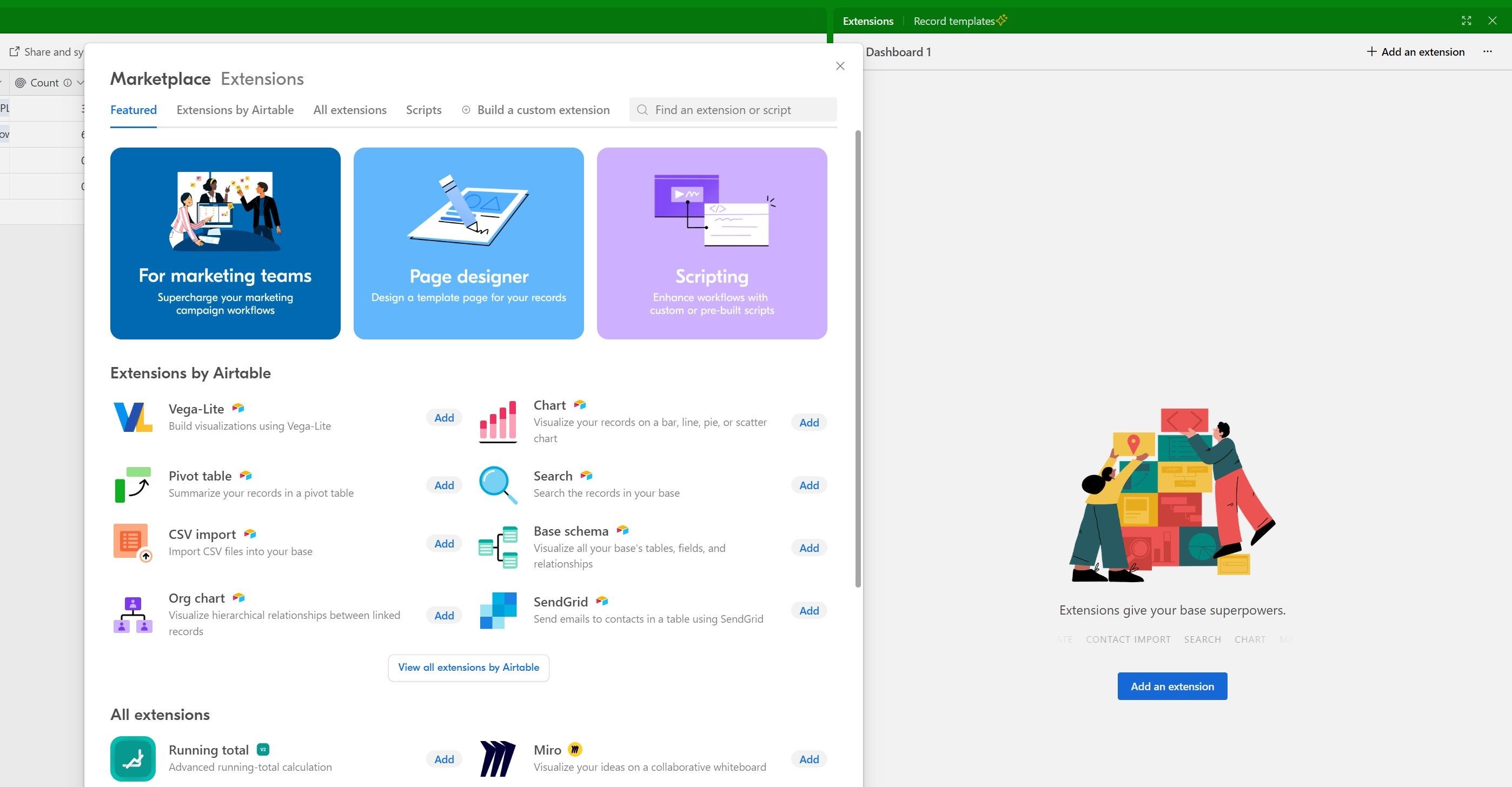The image size is (1512, 787).
Task: Open the Dashboard 1 more options menu
Action: click(1487, 52)
